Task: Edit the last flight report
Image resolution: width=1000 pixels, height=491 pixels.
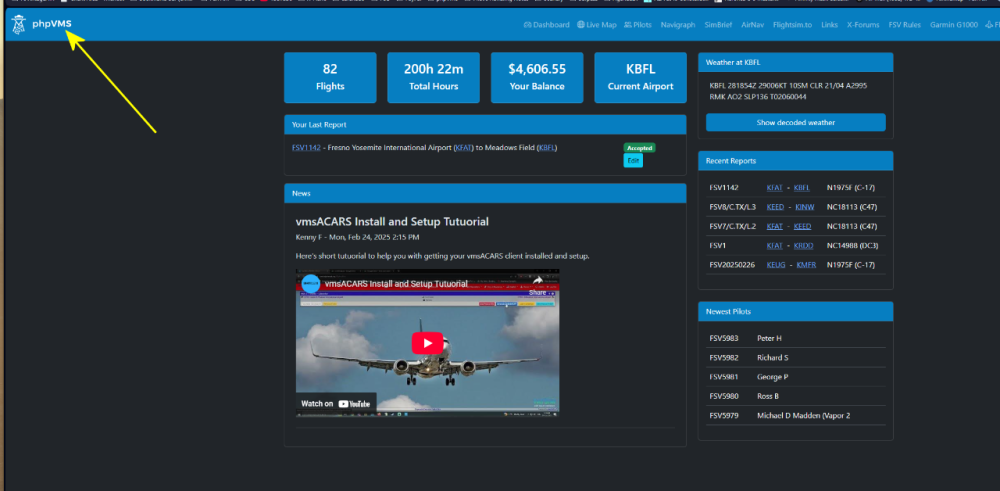Action: click(x=633, y=161)
